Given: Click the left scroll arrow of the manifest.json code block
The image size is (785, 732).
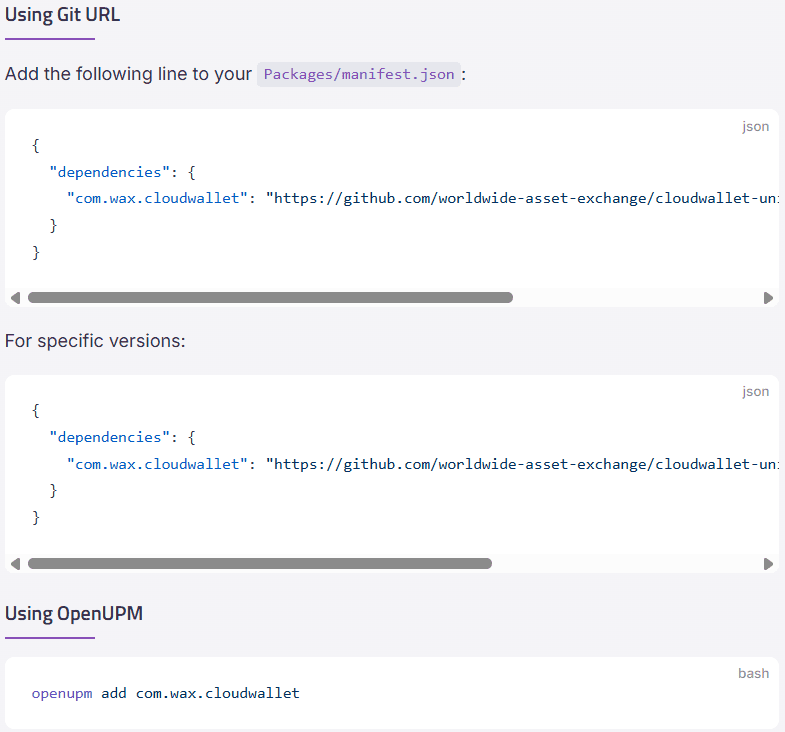Looking at the screenshot, I should 14,298.
